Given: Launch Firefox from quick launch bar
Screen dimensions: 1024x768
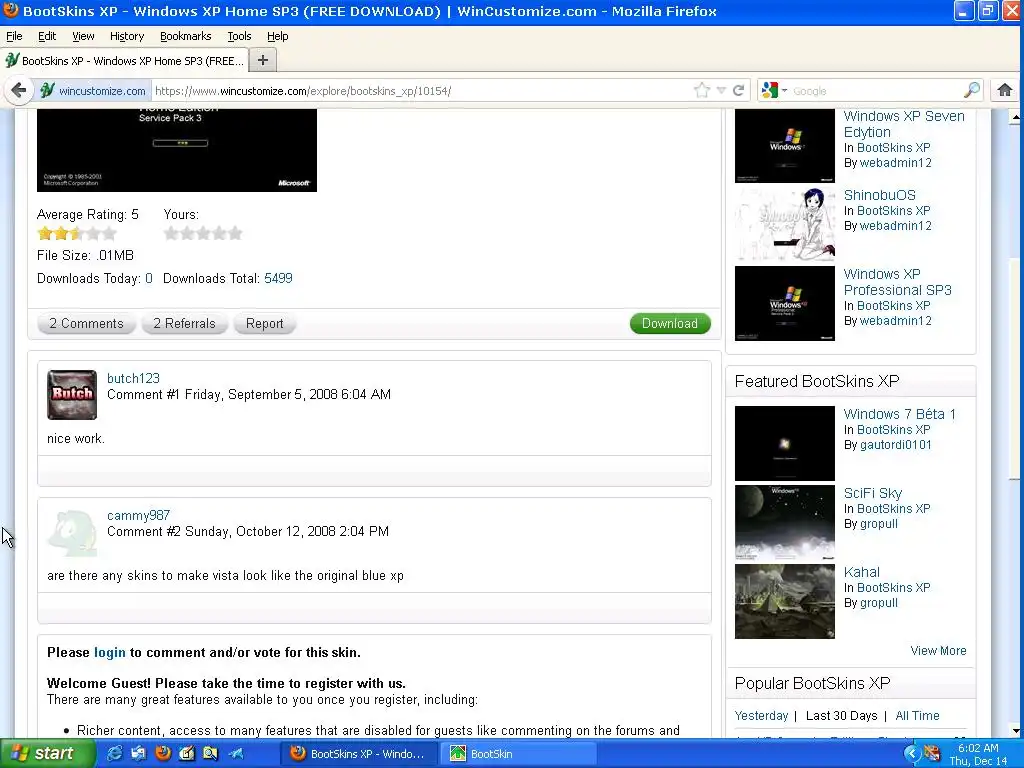Looking at the screenshot, I should point(163,754).
